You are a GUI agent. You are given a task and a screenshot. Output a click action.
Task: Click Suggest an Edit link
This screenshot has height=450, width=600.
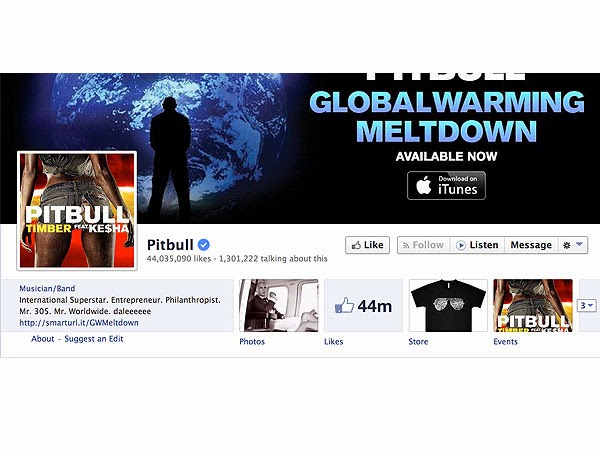point(94,339)
